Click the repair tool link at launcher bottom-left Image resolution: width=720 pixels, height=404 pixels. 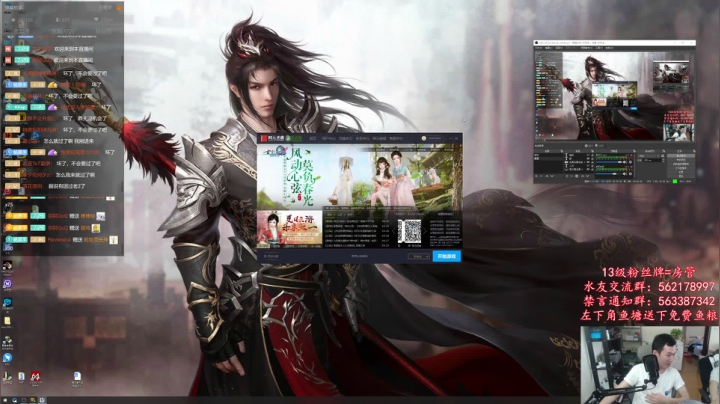pos(271,256)
